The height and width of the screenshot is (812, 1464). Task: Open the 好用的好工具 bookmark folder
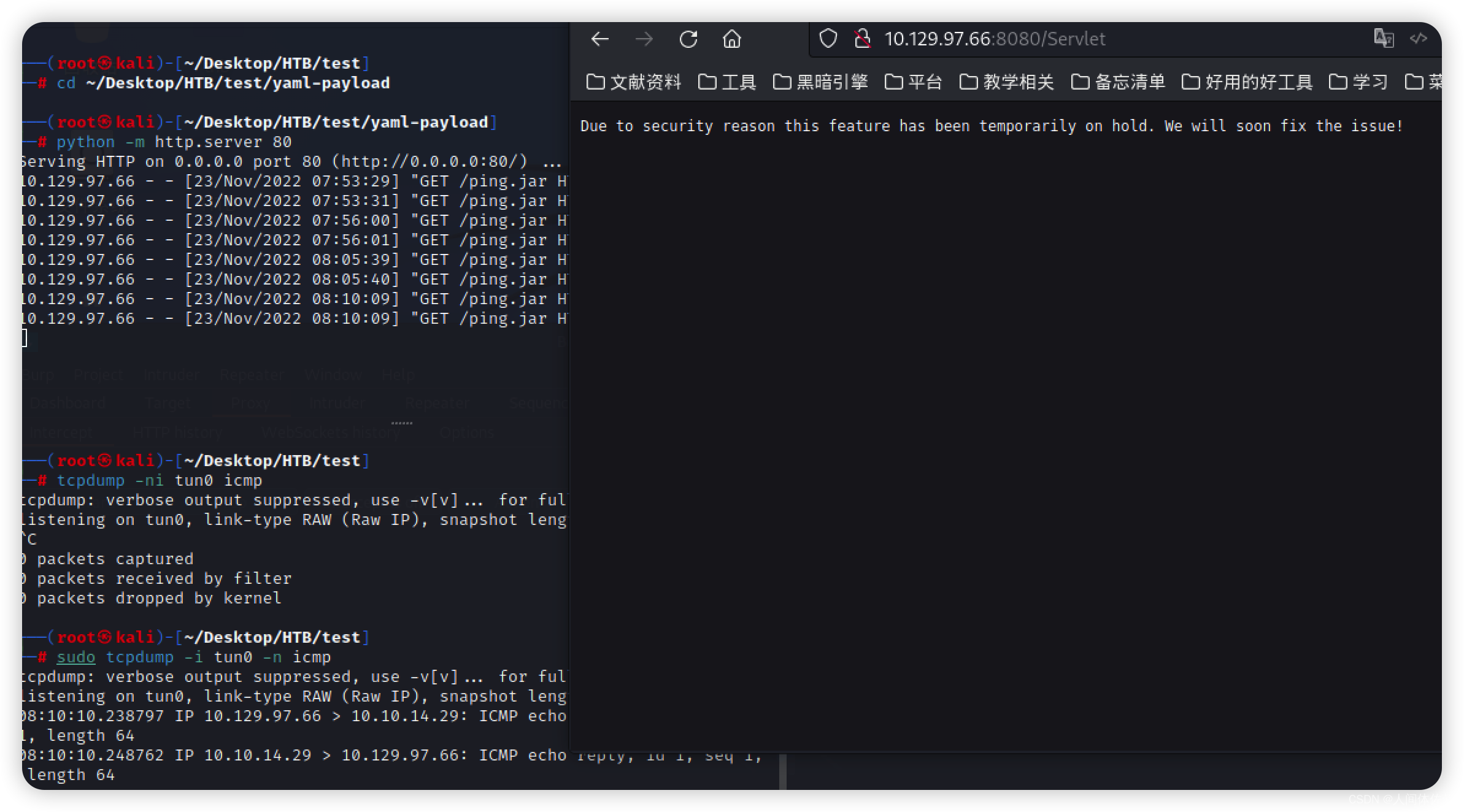[x=1247, y=82]
